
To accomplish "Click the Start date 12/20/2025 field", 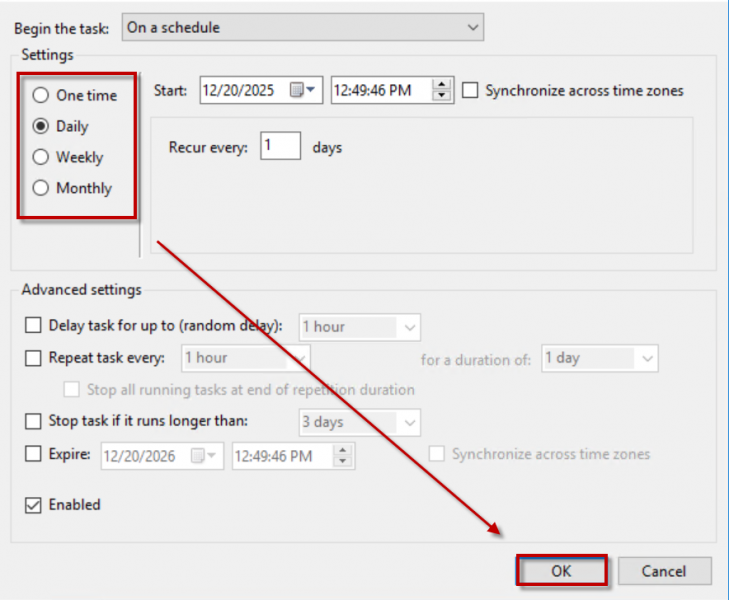I will pos(242,90).
